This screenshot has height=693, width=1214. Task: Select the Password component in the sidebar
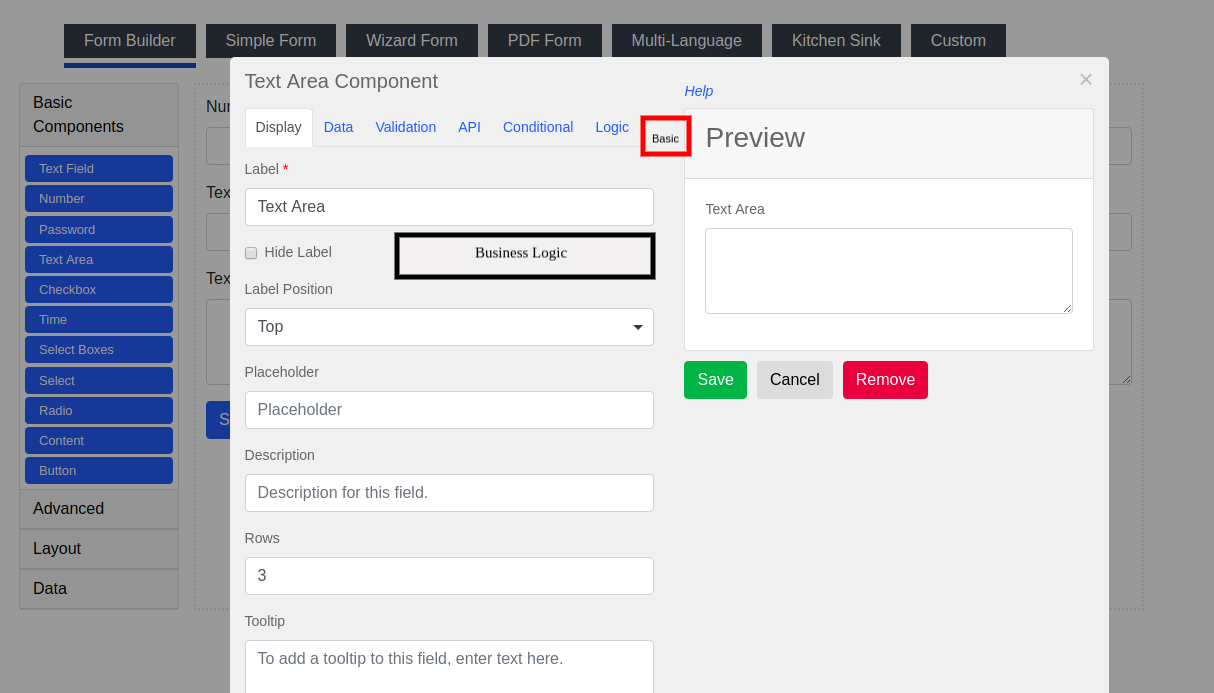[98, 229]
